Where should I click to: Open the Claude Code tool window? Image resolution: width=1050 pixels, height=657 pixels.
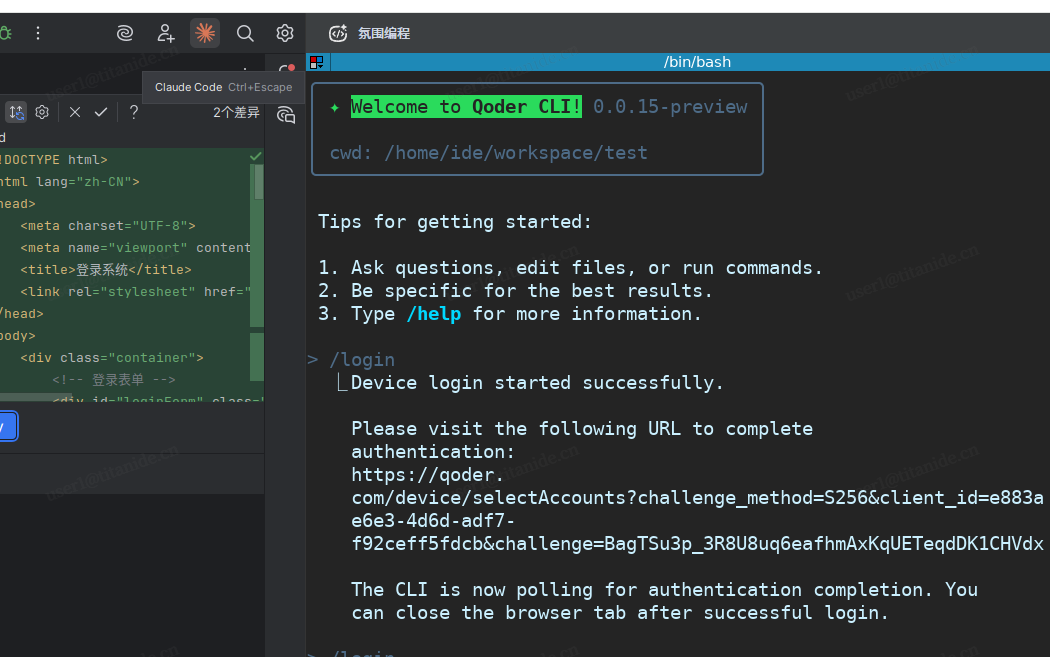pyautogui.click(x=205, y=33)
